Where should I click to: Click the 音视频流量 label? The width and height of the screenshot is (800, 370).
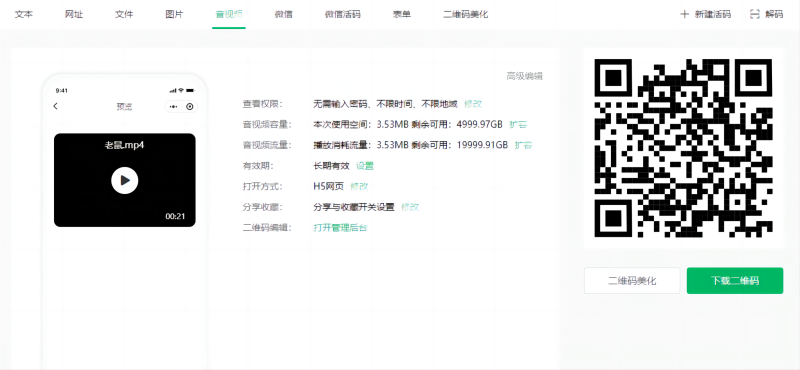point(267,145)
